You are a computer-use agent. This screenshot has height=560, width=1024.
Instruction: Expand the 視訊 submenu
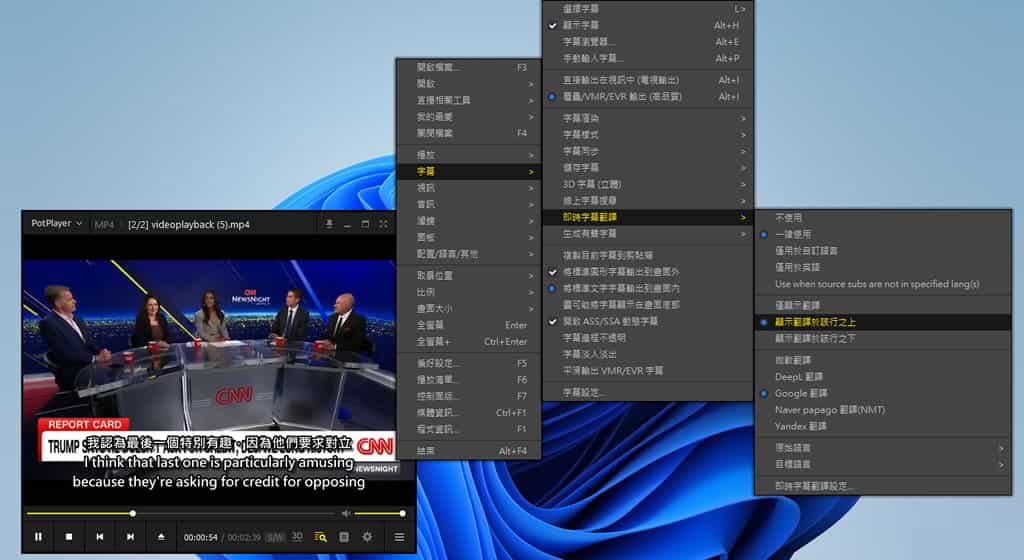tap(468, 187)
